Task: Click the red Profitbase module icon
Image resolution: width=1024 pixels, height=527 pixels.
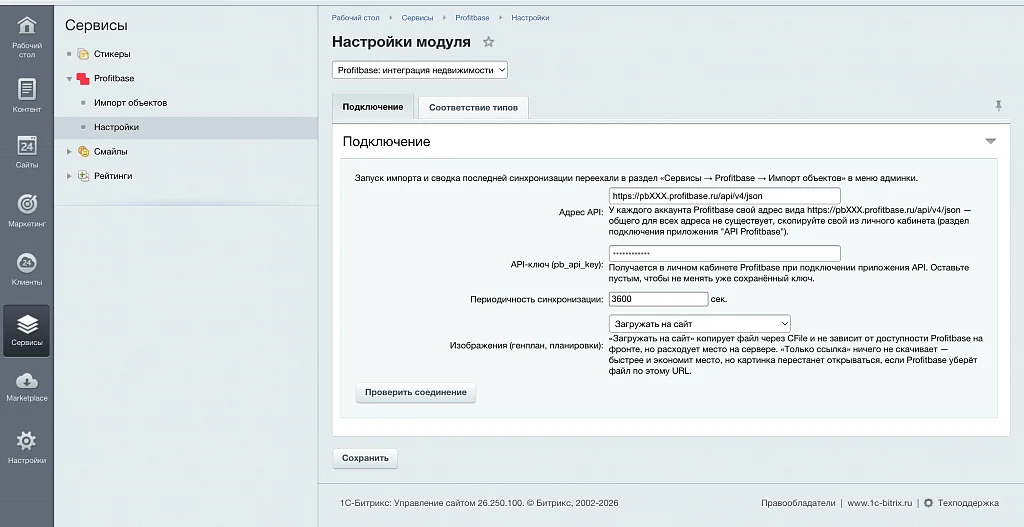Action: pyautogui.click(x=83, y=78)
